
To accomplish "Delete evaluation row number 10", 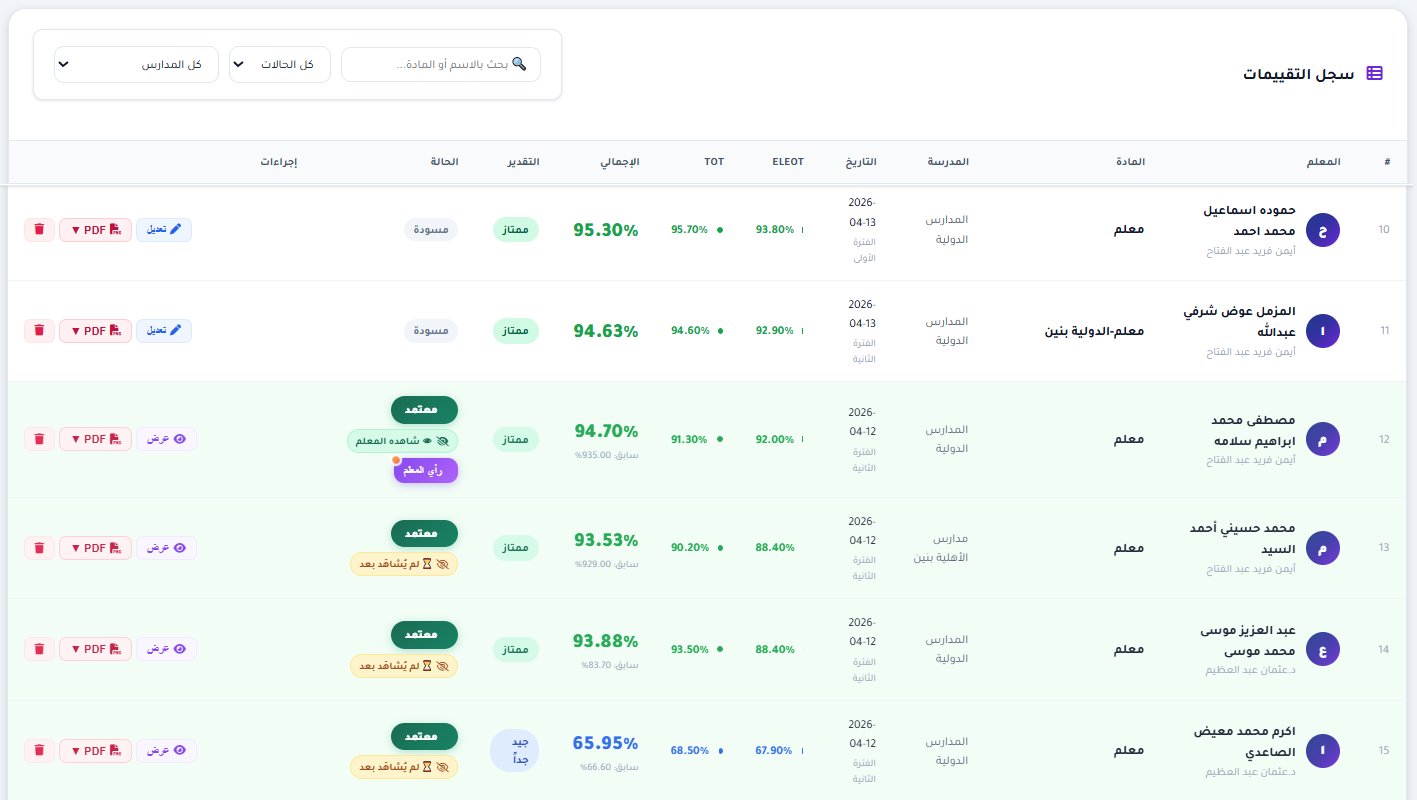I will (39, 229).
